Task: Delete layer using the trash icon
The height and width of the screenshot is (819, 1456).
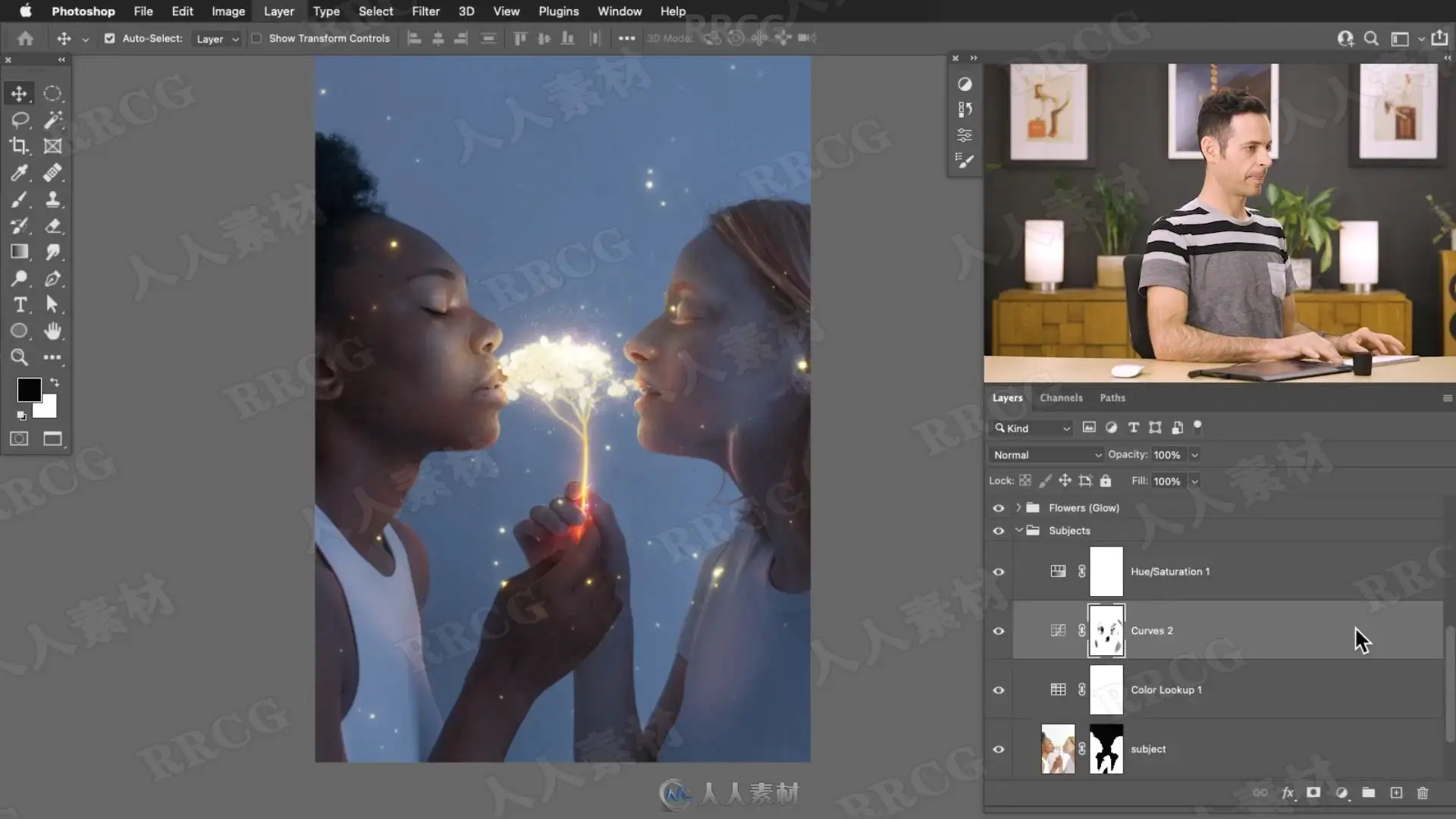Action: 1423,792
